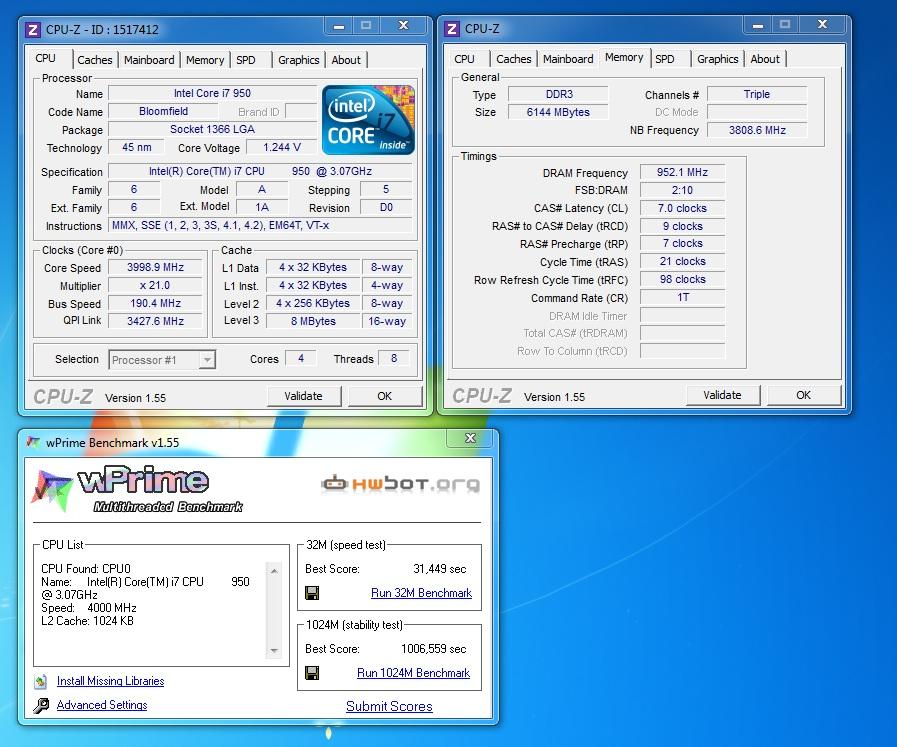Click the Intel Core i7 inside logo
This screenshot has width=897, height=747.
(x=368, y=120)
